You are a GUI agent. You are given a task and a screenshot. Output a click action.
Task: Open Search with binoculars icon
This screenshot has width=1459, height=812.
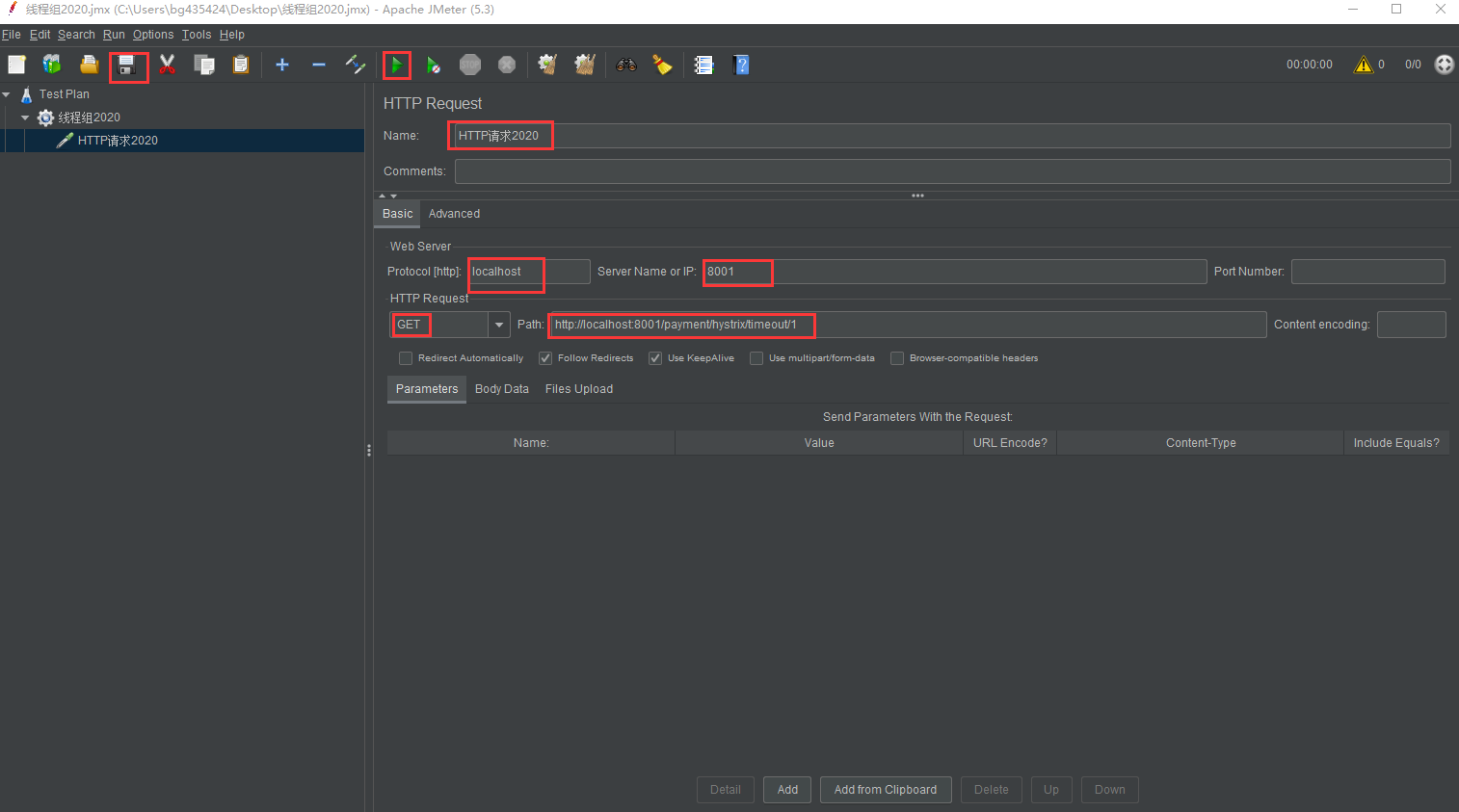tap(626, 65)
